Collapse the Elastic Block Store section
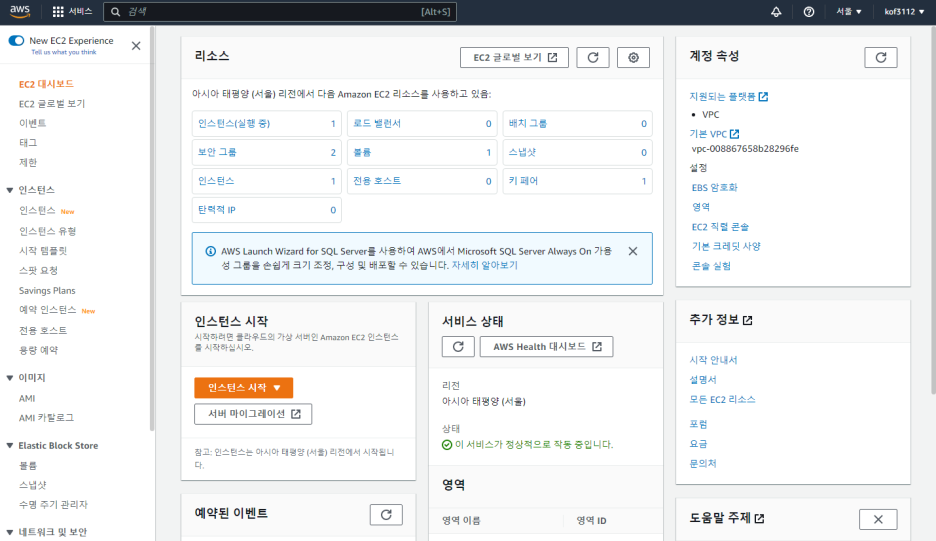The height and width of the screenshot is (541, 936). click(10, 445)
